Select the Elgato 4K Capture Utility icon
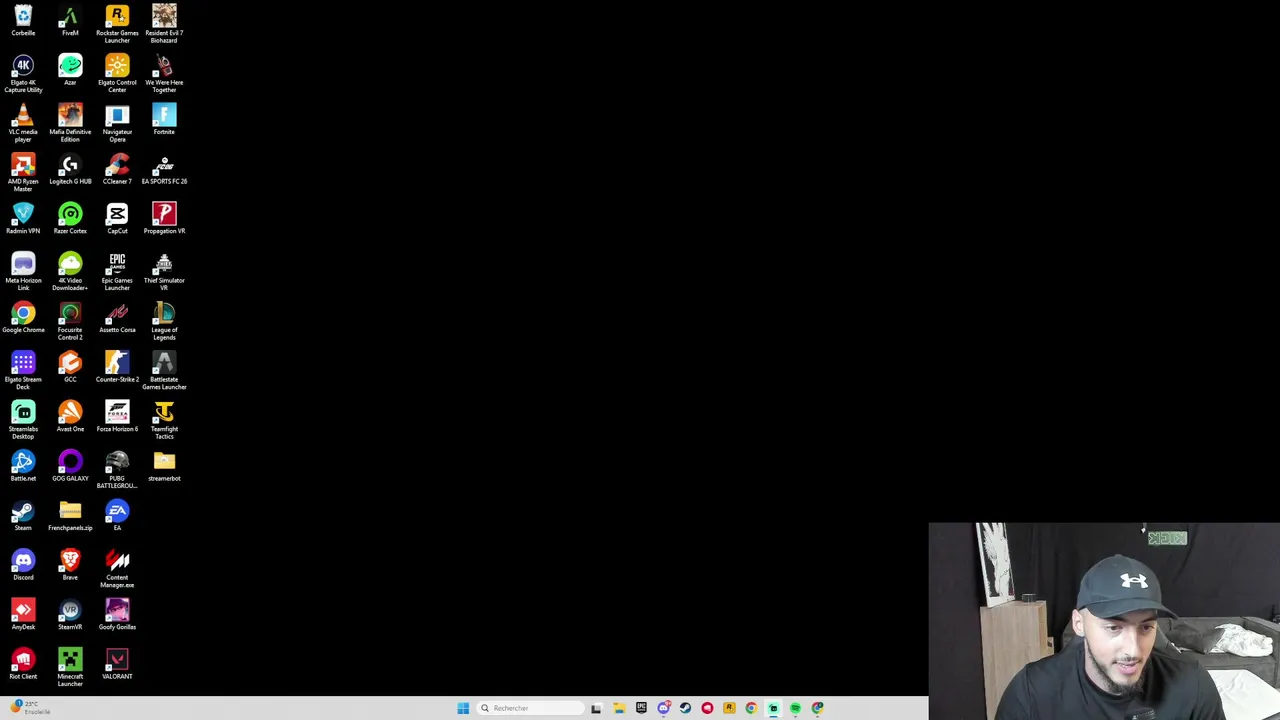Viewport: 1280px width, 720px height. (23, 74)
